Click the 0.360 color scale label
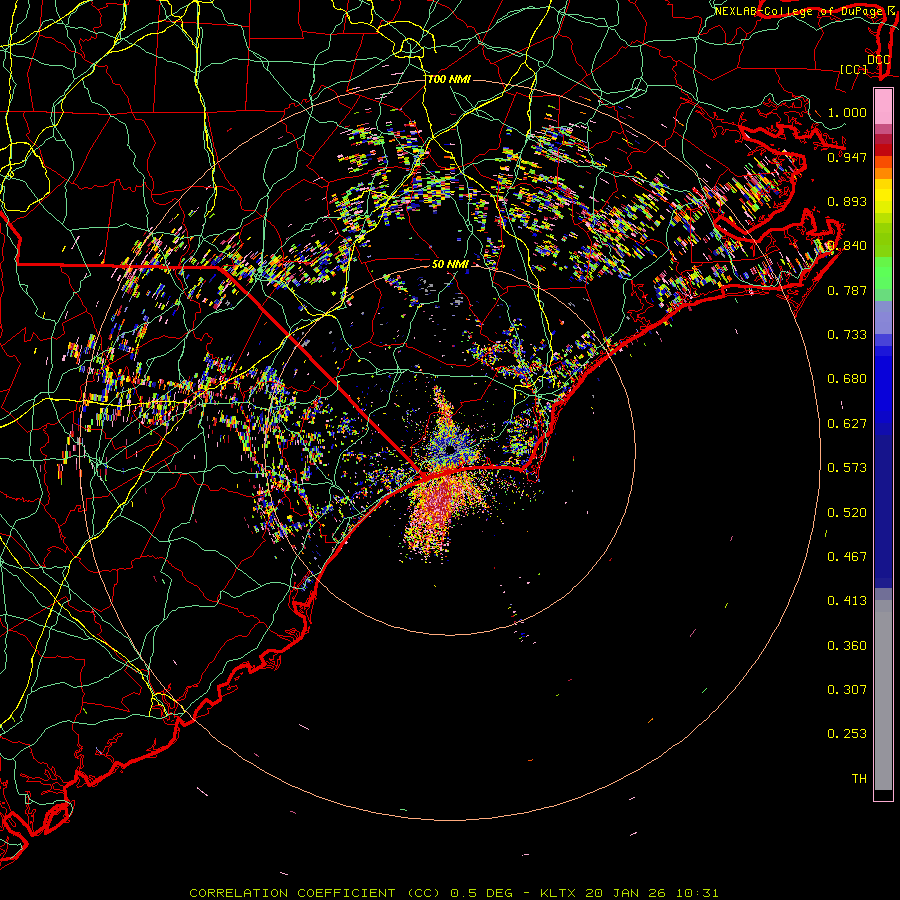900x900 pixels. tap(847, 646)
